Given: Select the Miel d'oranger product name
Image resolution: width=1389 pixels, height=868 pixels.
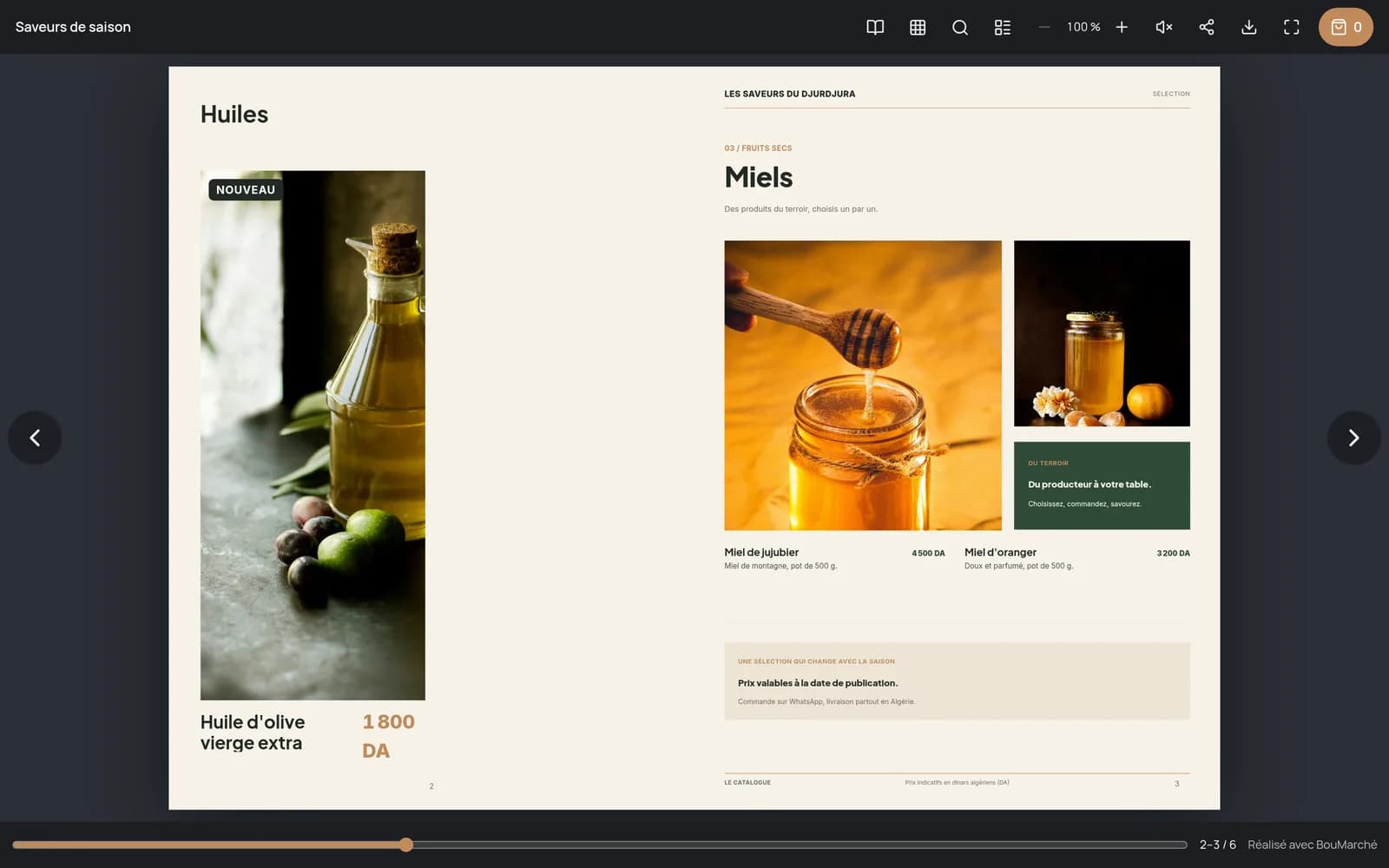Looking at the screenshot, I should 1000,552.
